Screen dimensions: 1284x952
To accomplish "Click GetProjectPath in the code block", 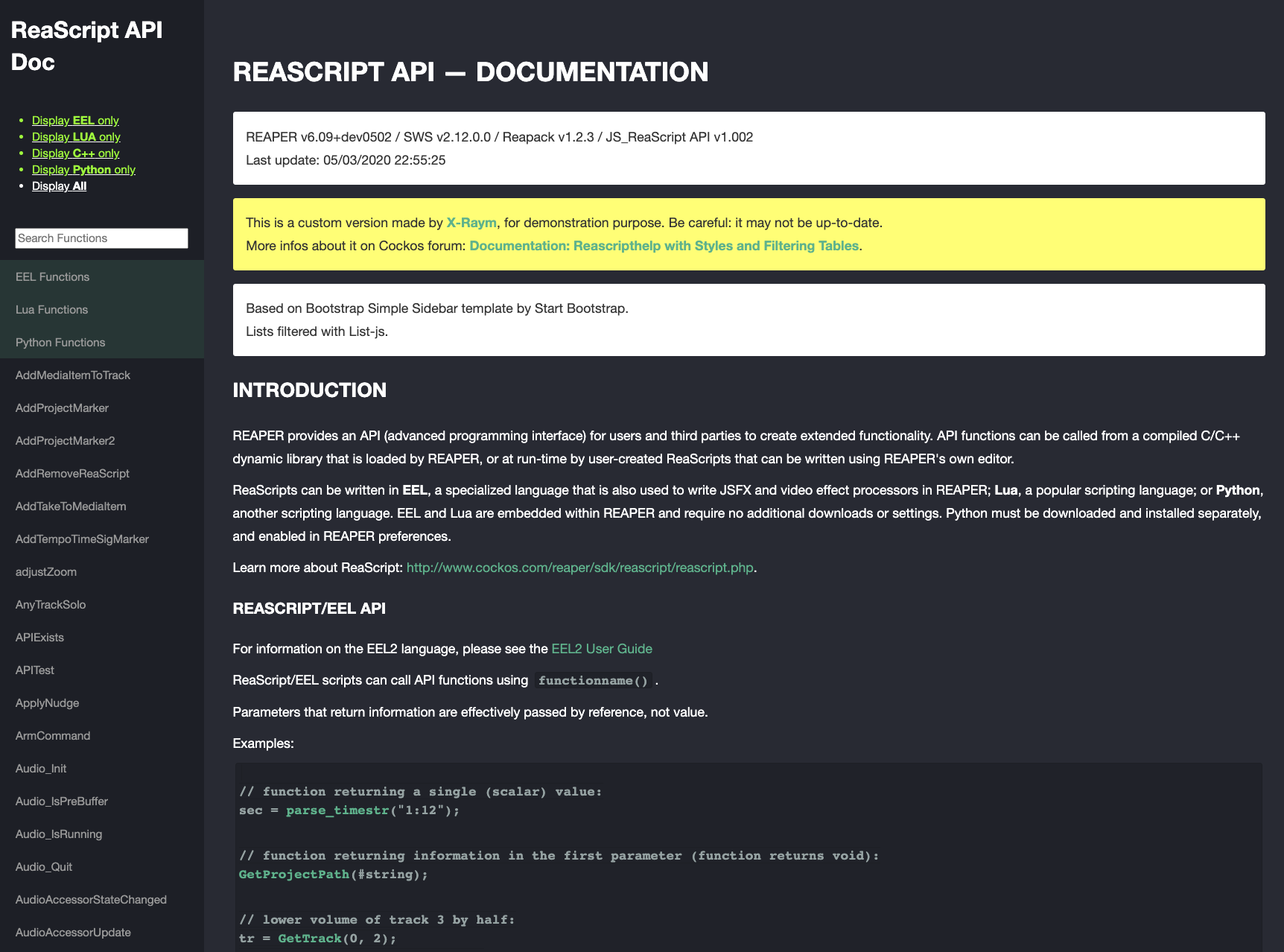I will click(x=293, y=875).
